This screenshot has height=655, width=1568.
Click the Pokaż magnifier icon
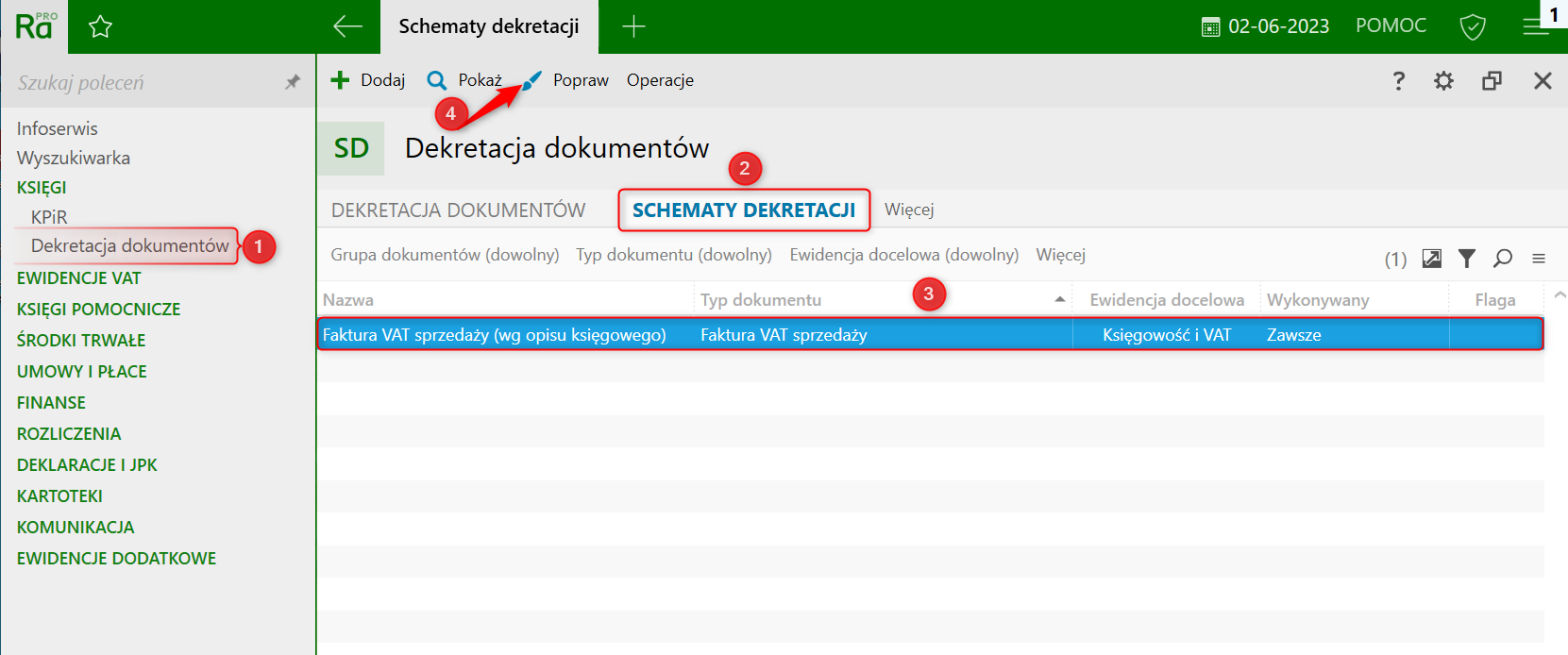click(436, 80)
